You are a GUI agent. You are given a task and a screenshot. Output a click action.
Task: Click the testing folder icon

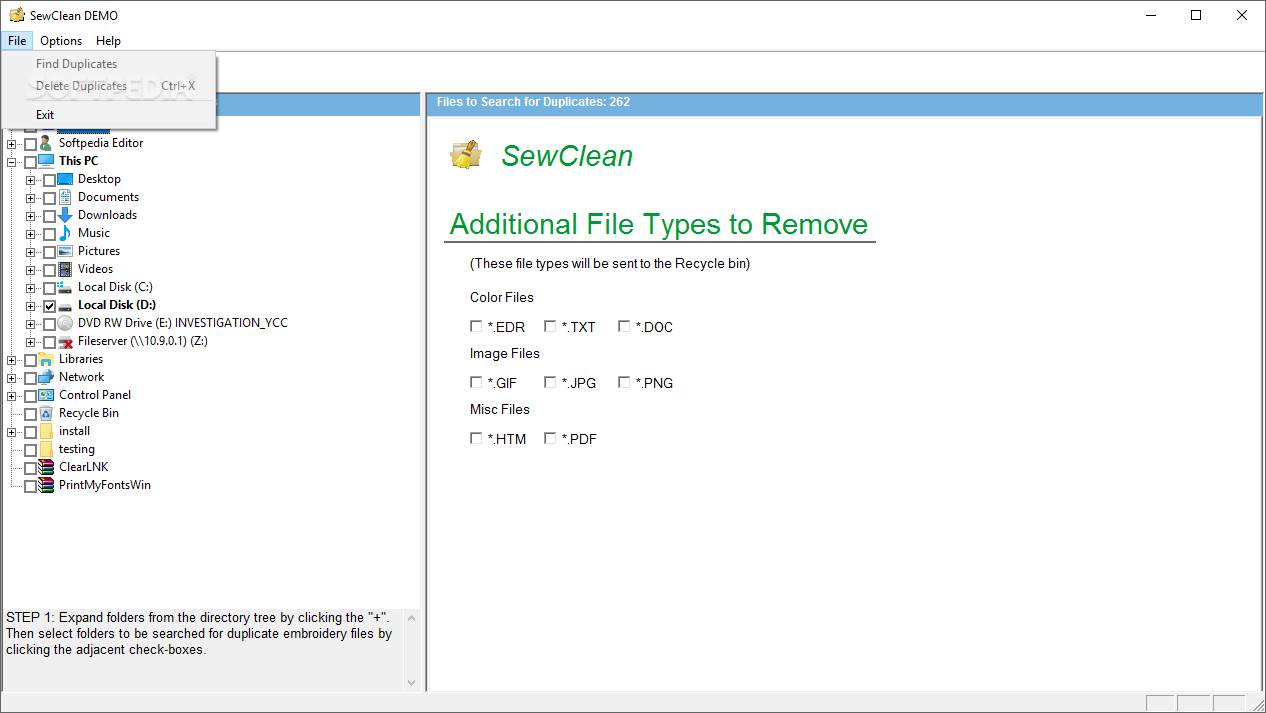pos(46,449)
